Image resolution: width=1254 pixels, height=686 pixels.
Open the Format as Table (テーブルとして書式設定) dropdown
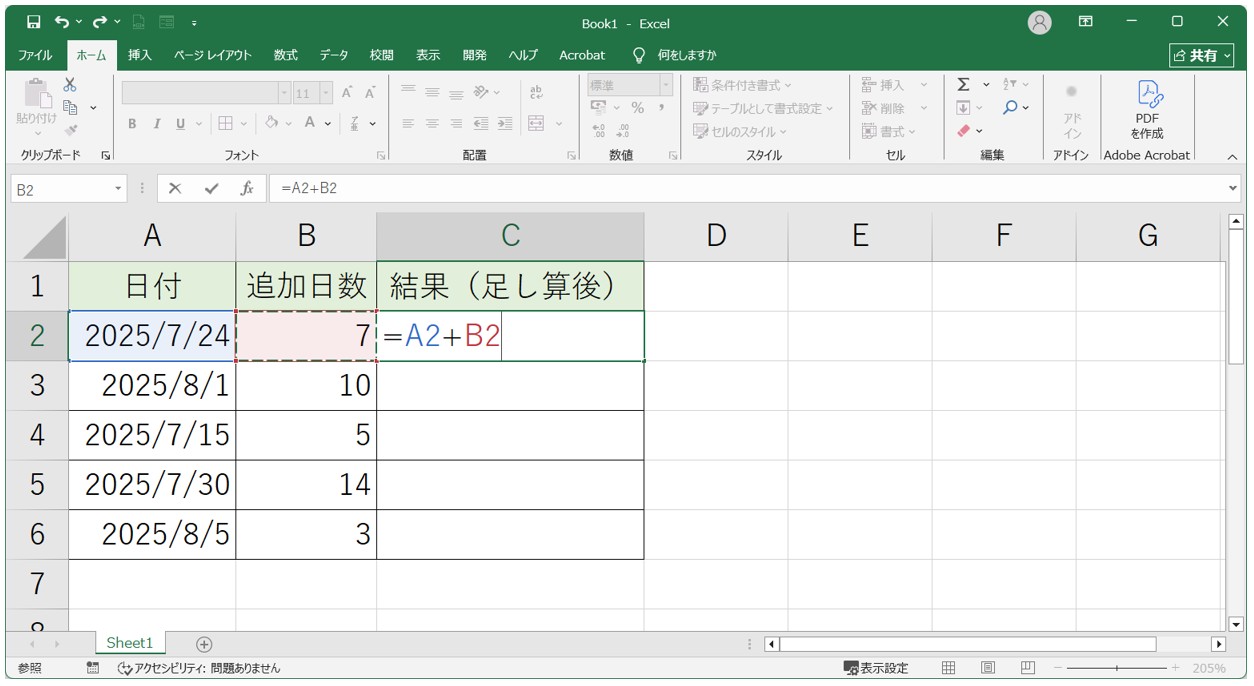click(763, 108)
